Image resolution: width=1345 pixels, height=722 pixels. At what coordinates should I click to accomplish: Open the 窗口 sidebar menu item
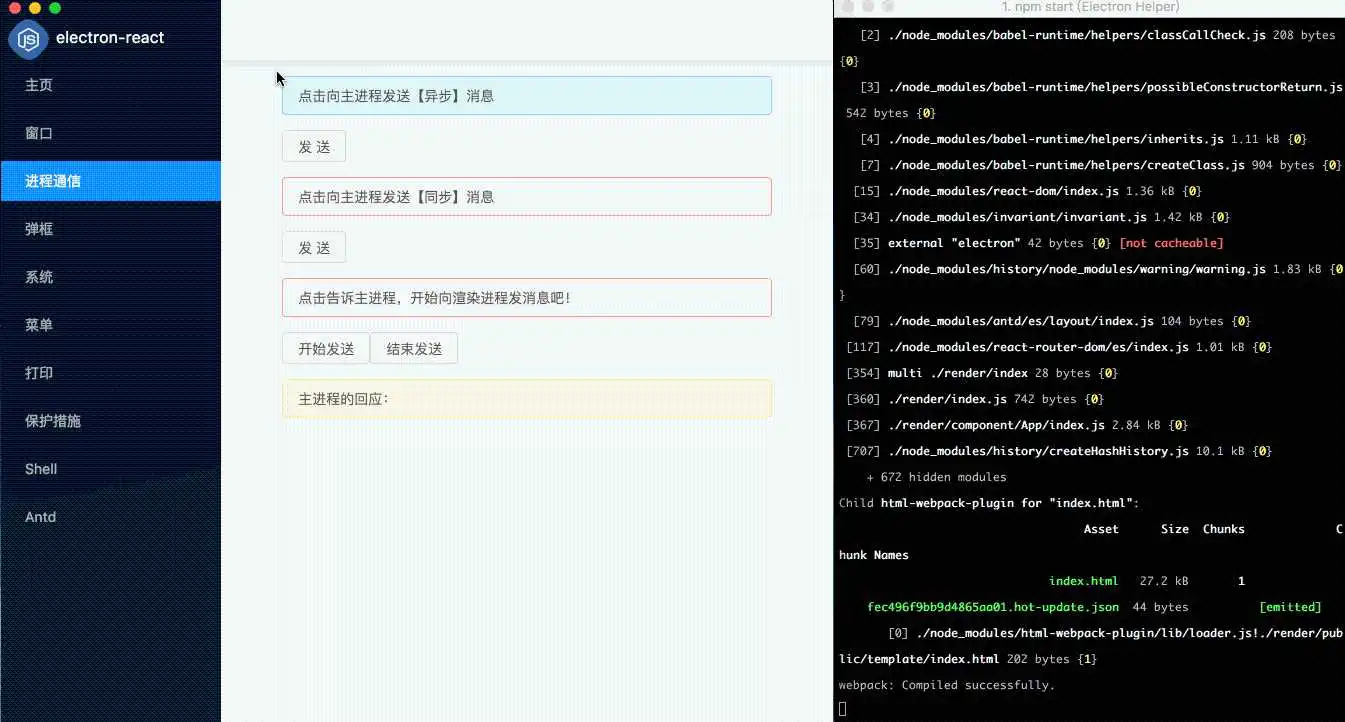[x=110, y=133]
